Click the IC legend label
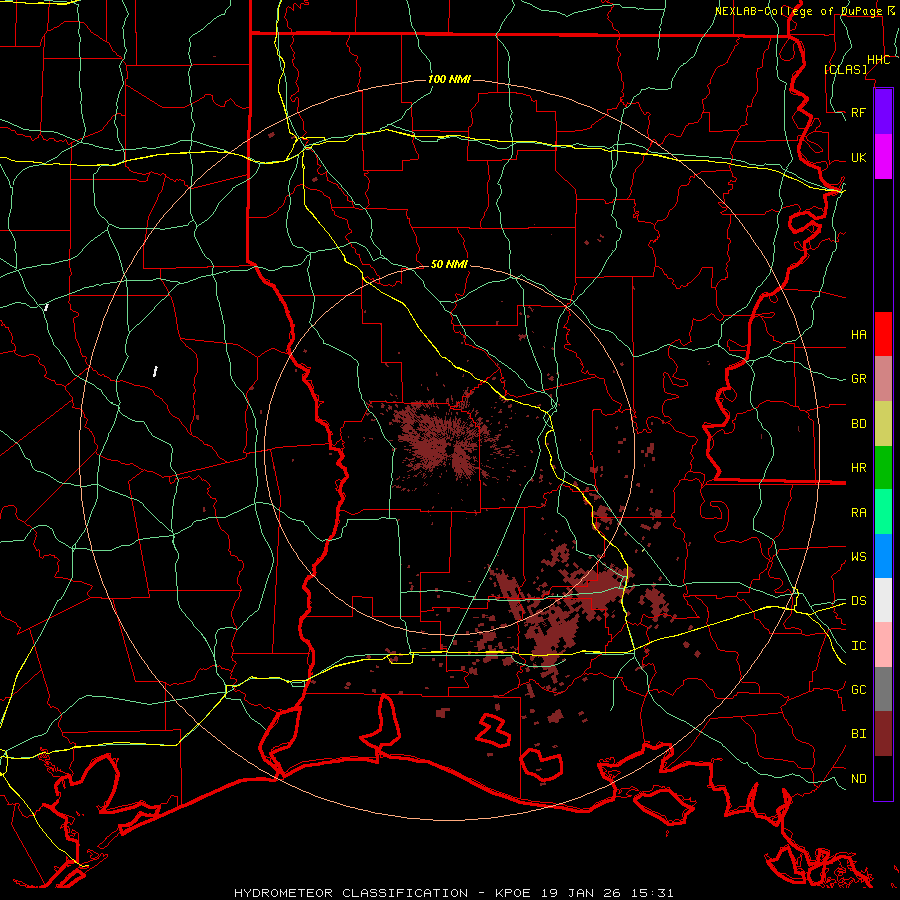The image size is (900, 900). [858, 646]
